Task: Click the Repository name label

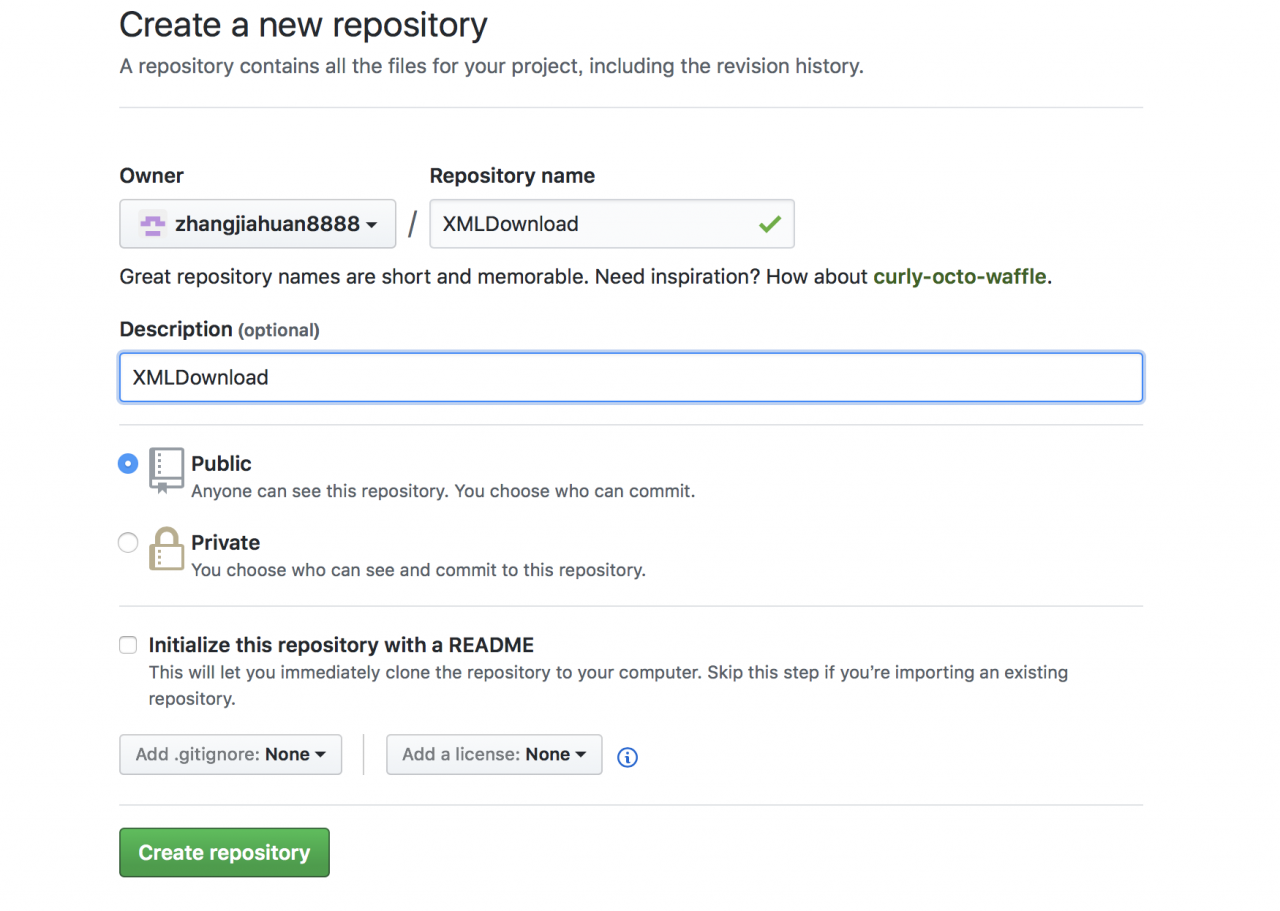Action: pos(512,176)
